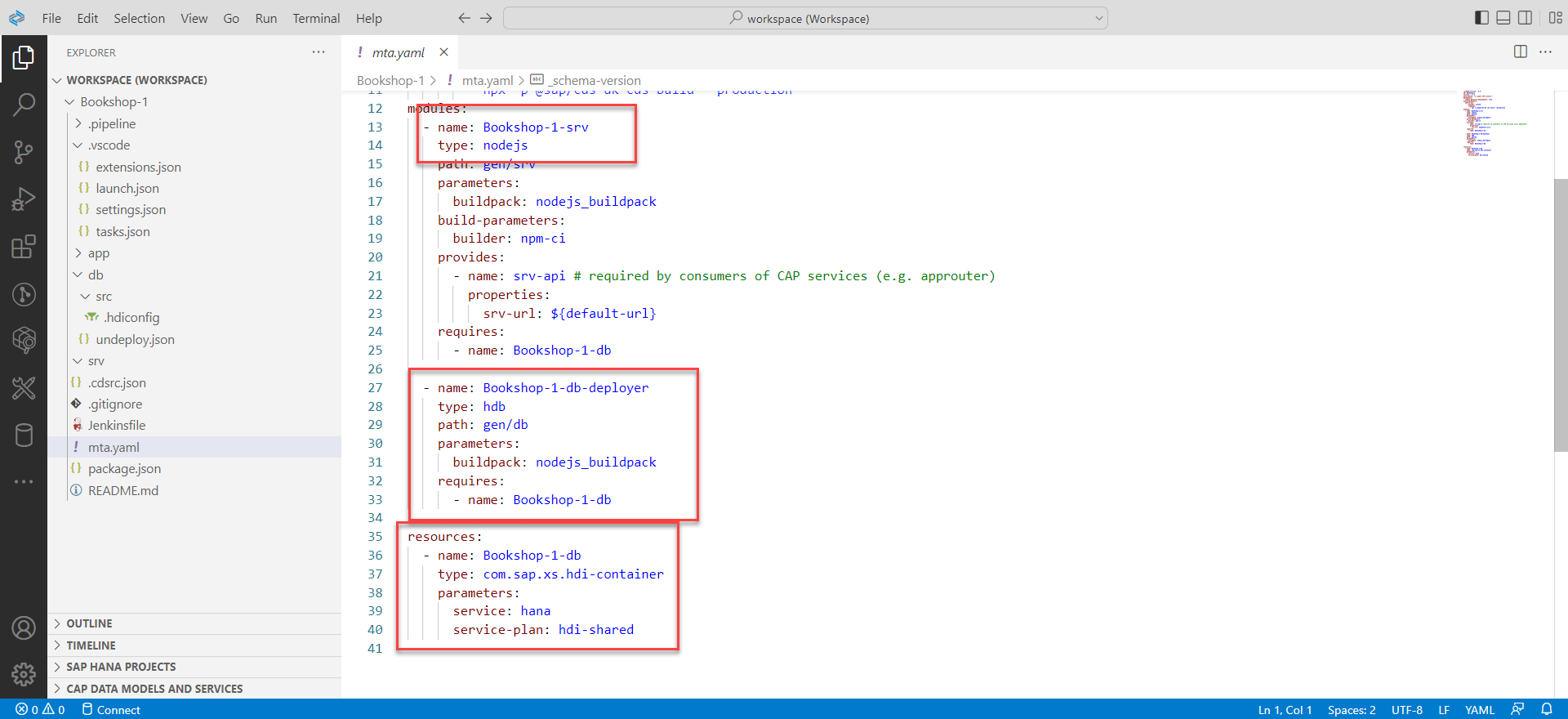1568x719 pixels.
Task: Open the Help menu
Action: point(369,18)
